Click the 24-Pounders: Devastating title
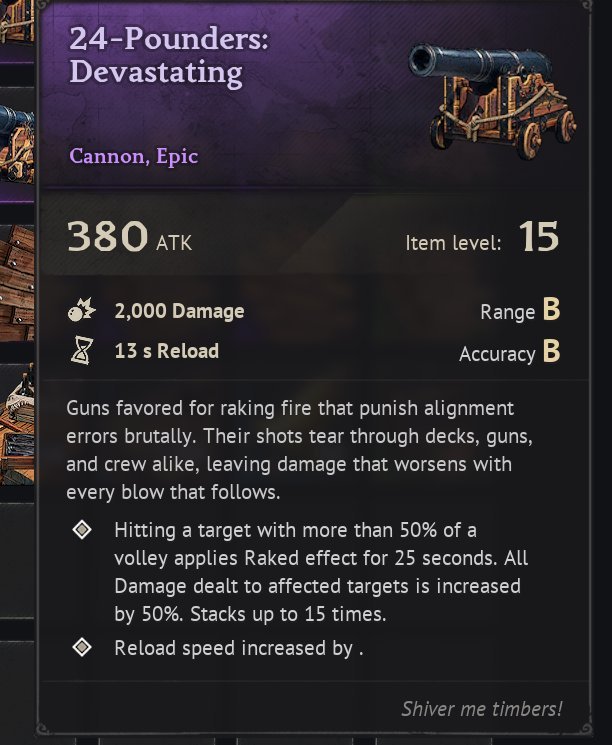 point(156,56)
